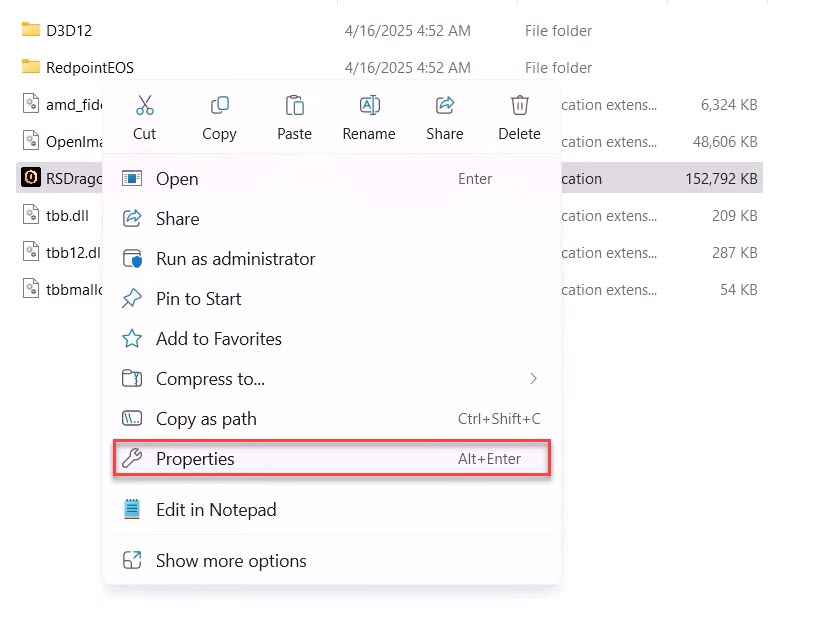Select the D3D12 folder
The image size is (829, 632).
(x=68, y=31)
